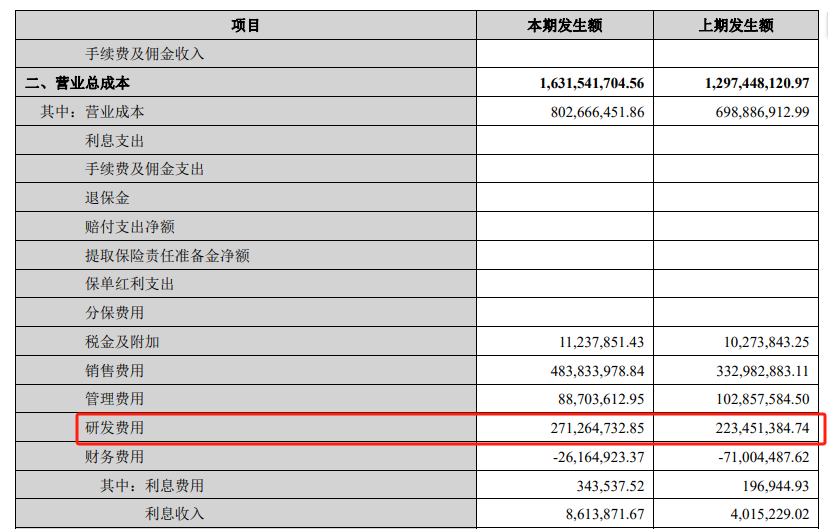828x529 pixels.
Task: Click the value 88,703,612.95
Action: pyautogui.click(x=601, y=399)
